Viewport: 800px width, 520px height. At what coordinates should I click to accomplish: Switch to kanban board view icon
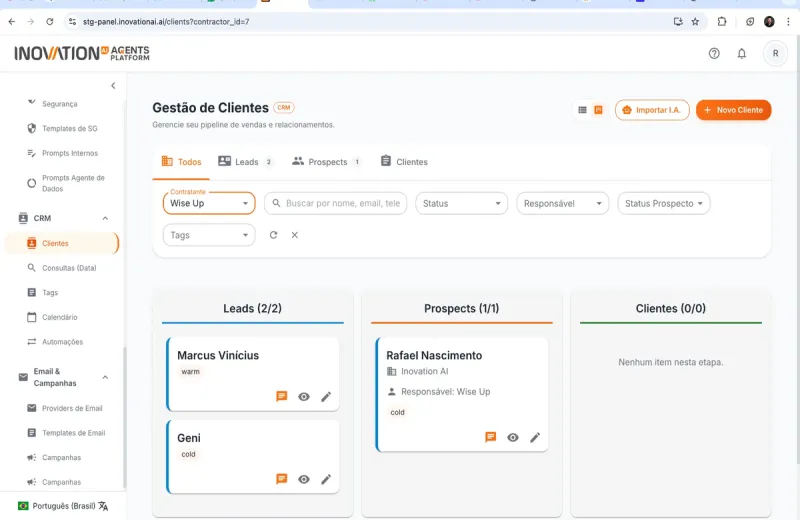point(598,110)
